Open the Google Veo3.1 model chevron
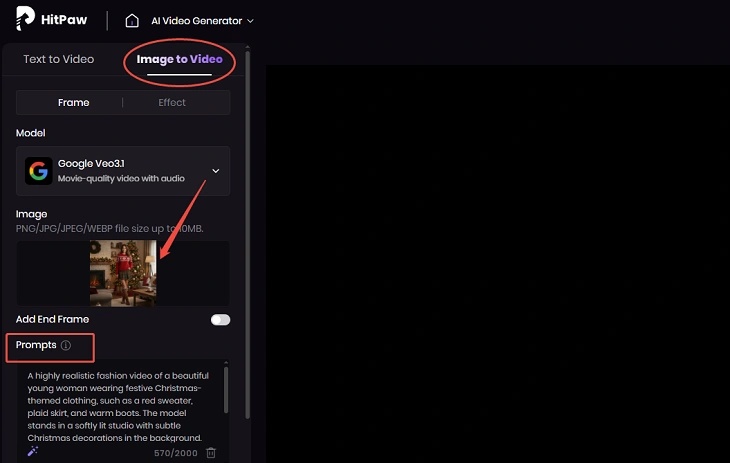The image size is (730, 463). 216,171
